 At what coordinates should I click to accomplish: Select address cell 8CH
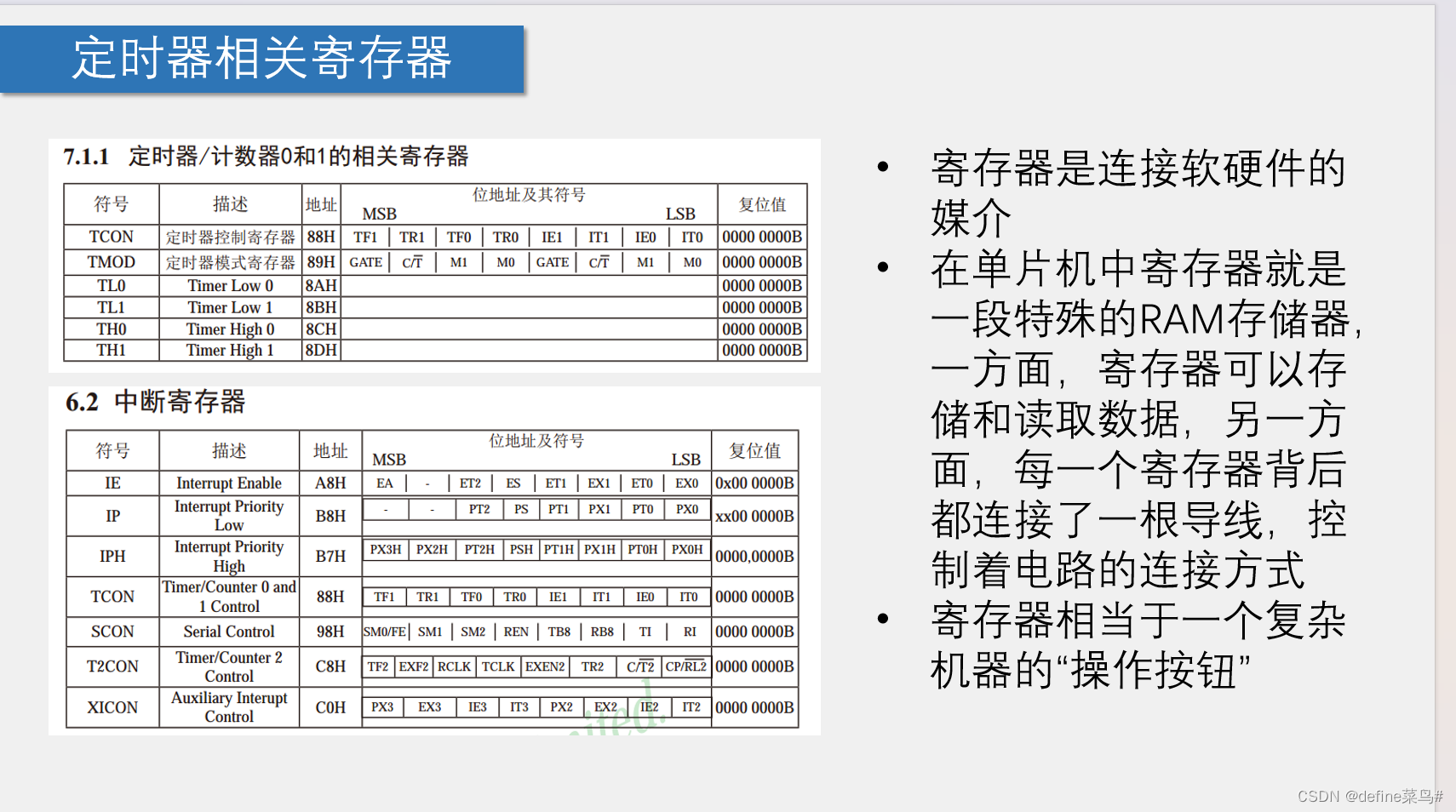tap(321, 329)
